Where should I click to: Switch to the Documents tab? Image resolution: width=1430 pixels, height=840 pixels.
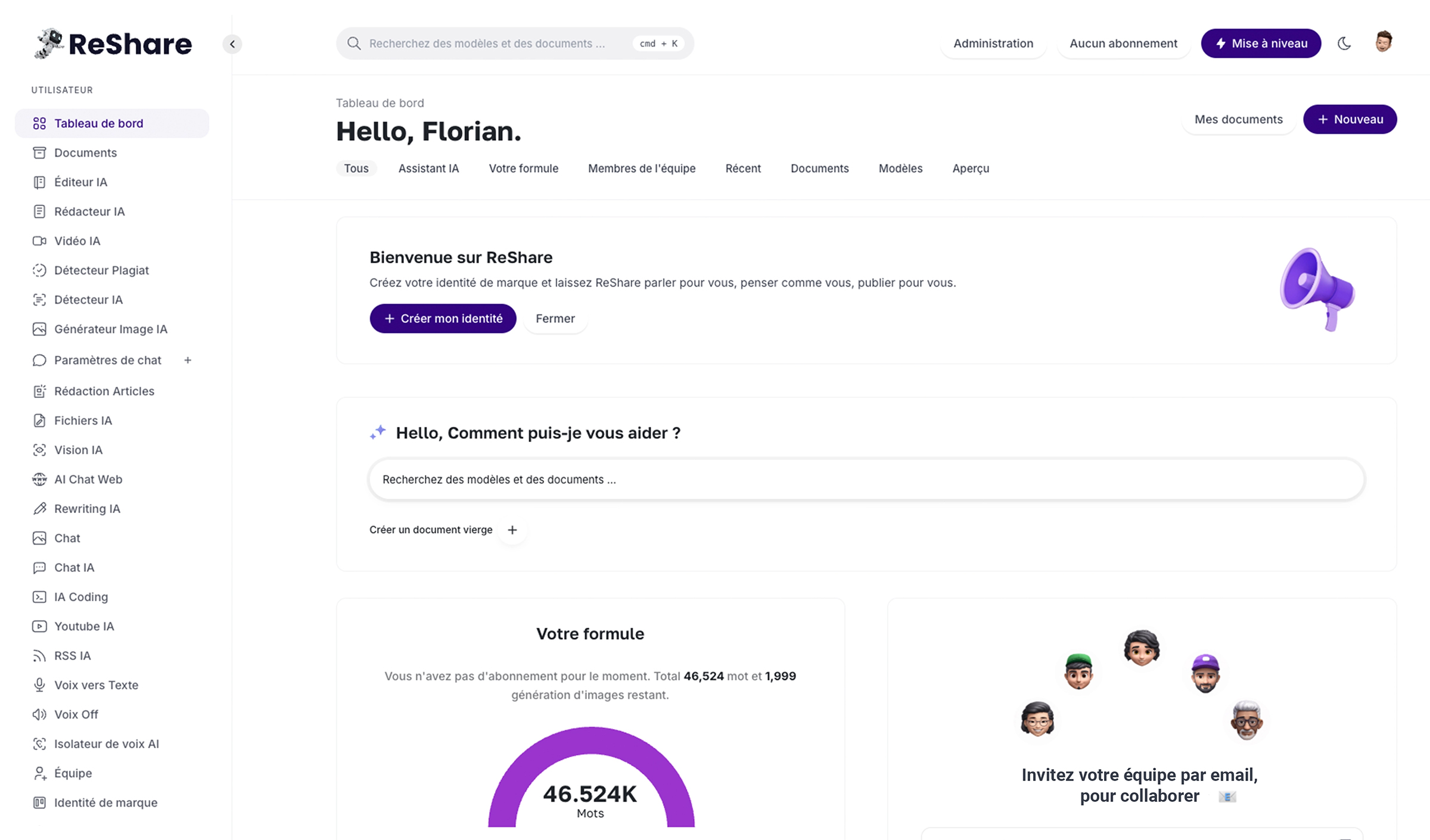point(819,169)
